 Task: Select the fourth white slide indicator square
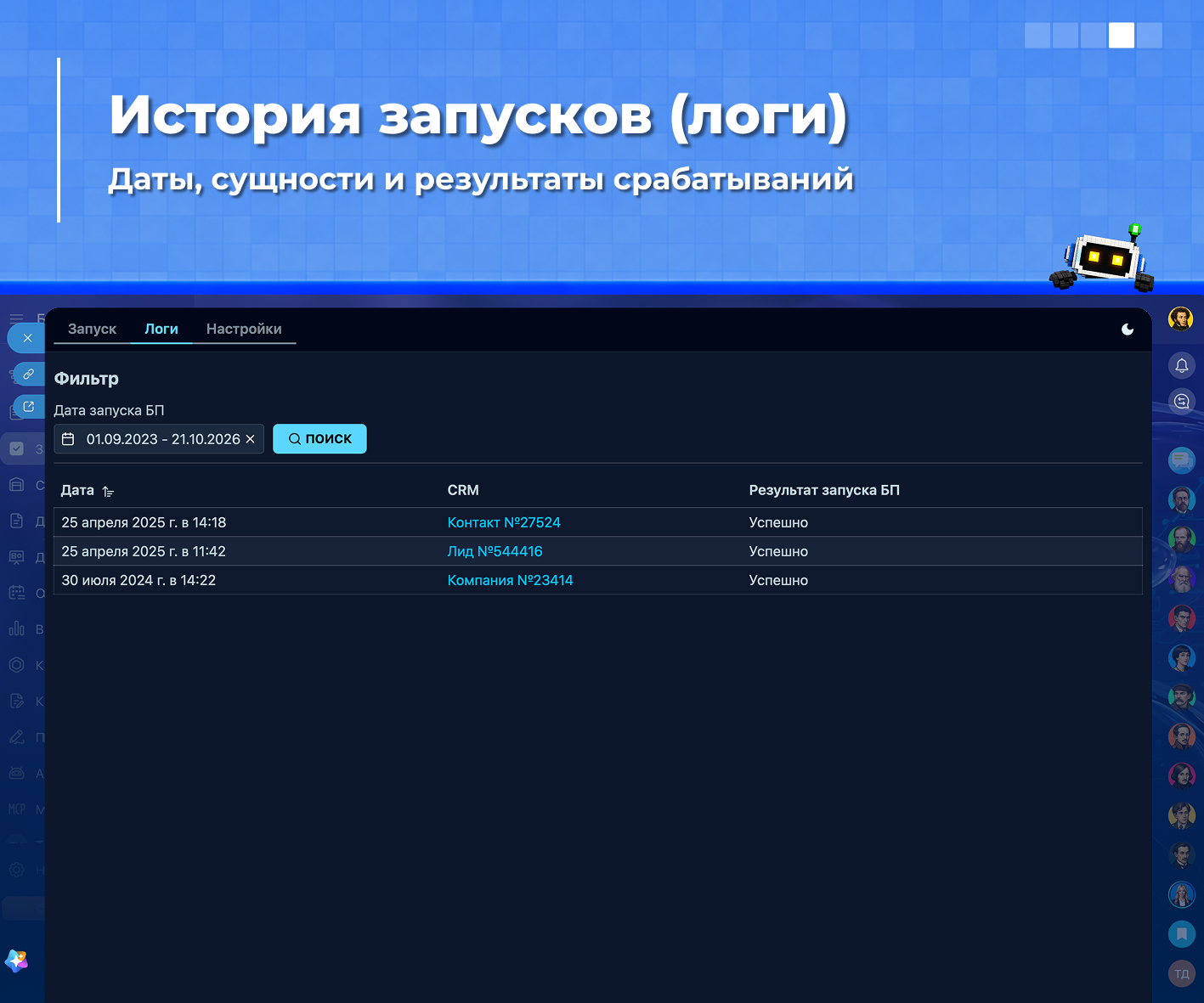tap(1122, 35)
